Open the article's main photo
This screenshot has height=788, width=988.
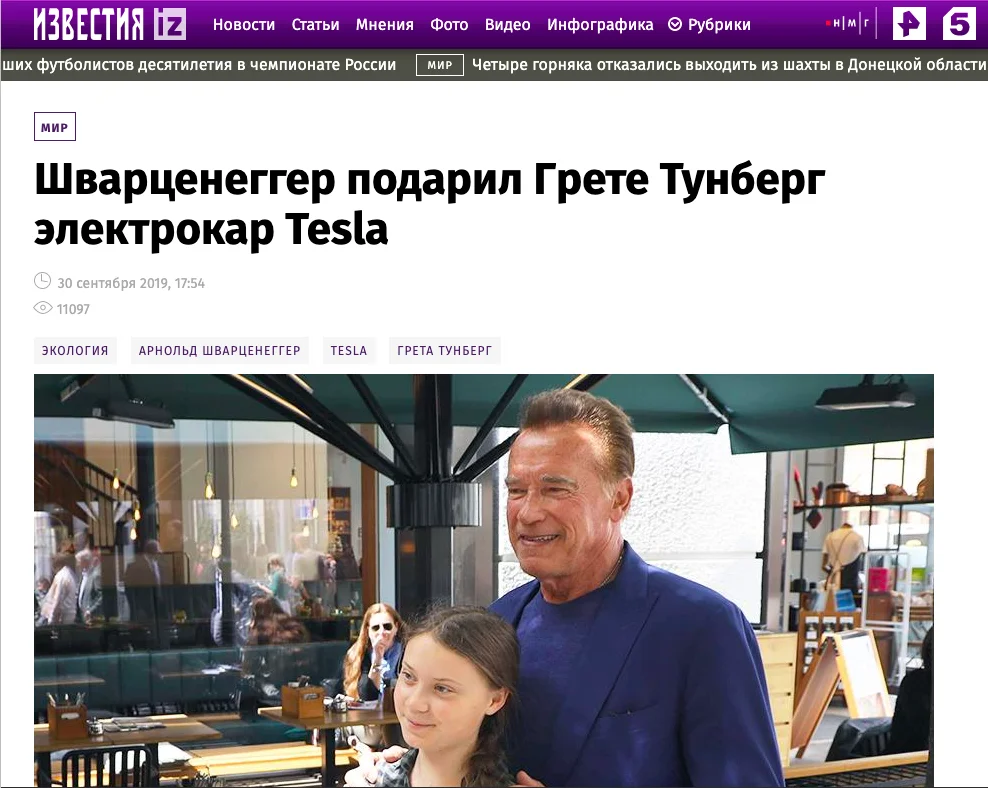tap(484, 580)
